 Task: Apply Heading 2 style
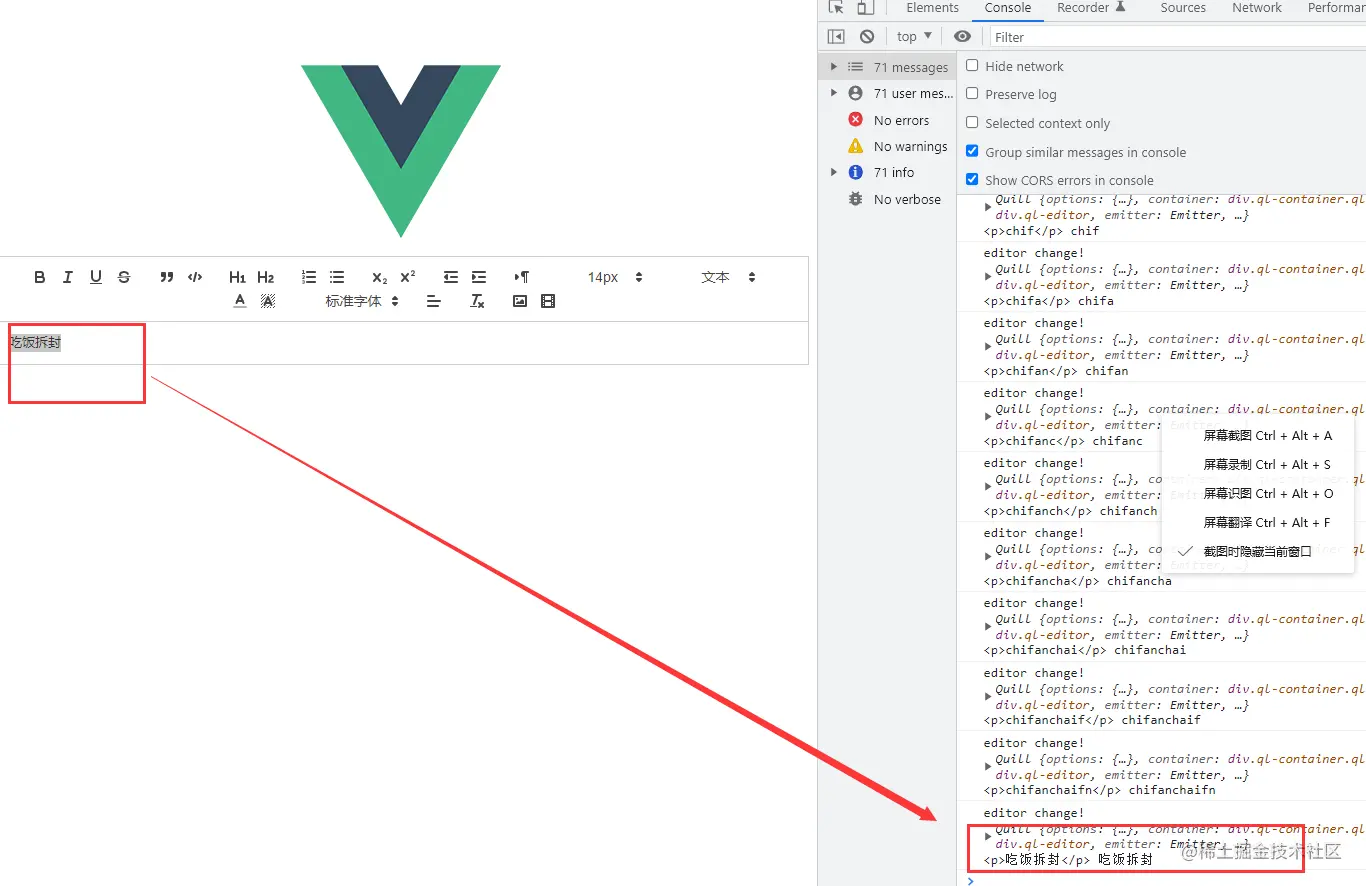point(265,277)
